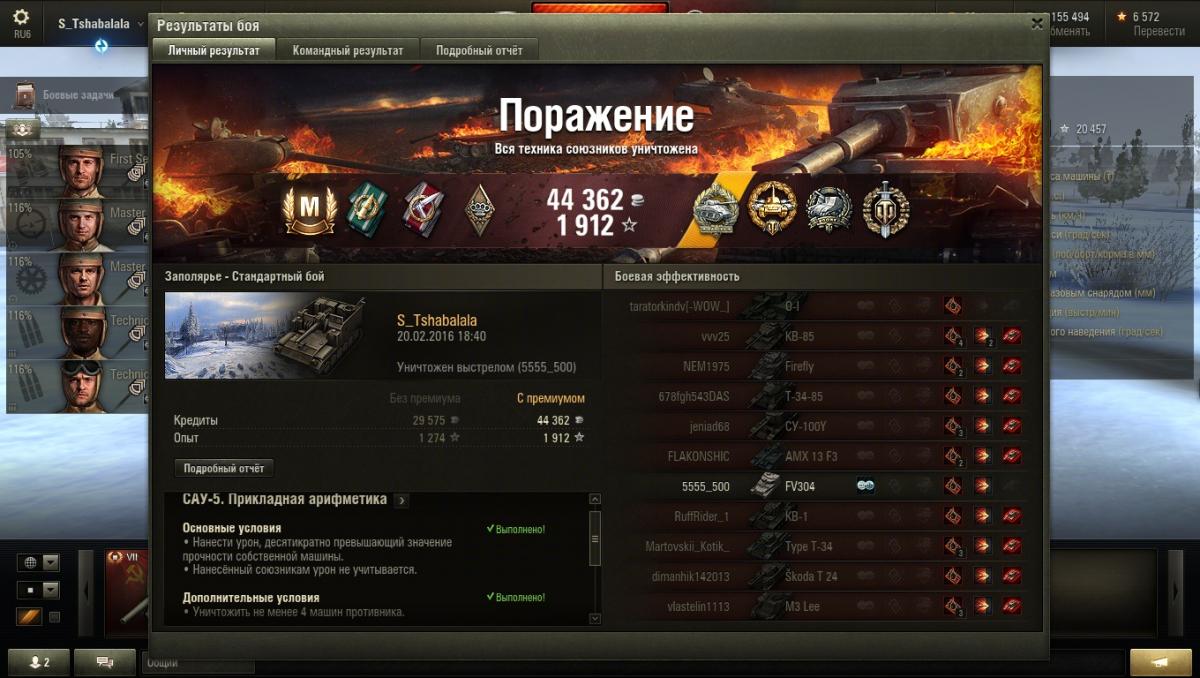Open the chat channels button
Image resolution: width=1200 pixels, height=678 pixels.
[x=104, y=662]
